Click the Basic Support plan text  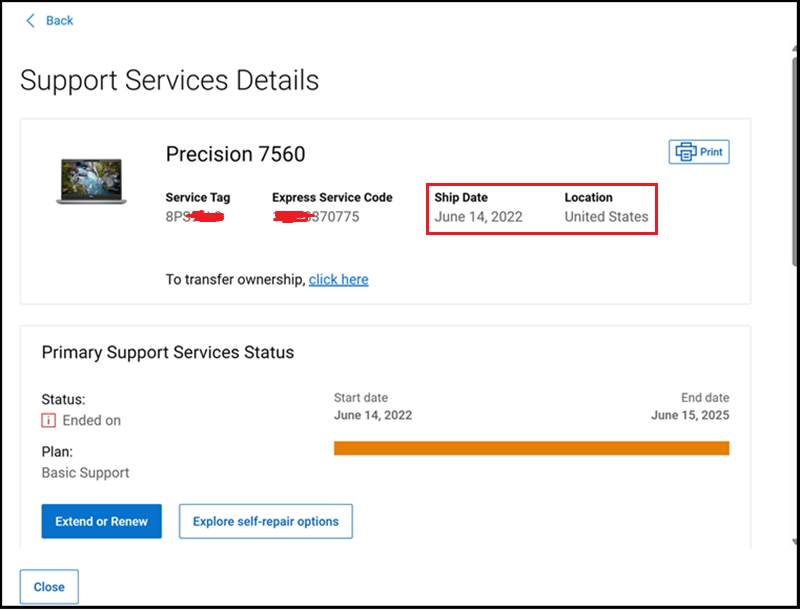85,473
